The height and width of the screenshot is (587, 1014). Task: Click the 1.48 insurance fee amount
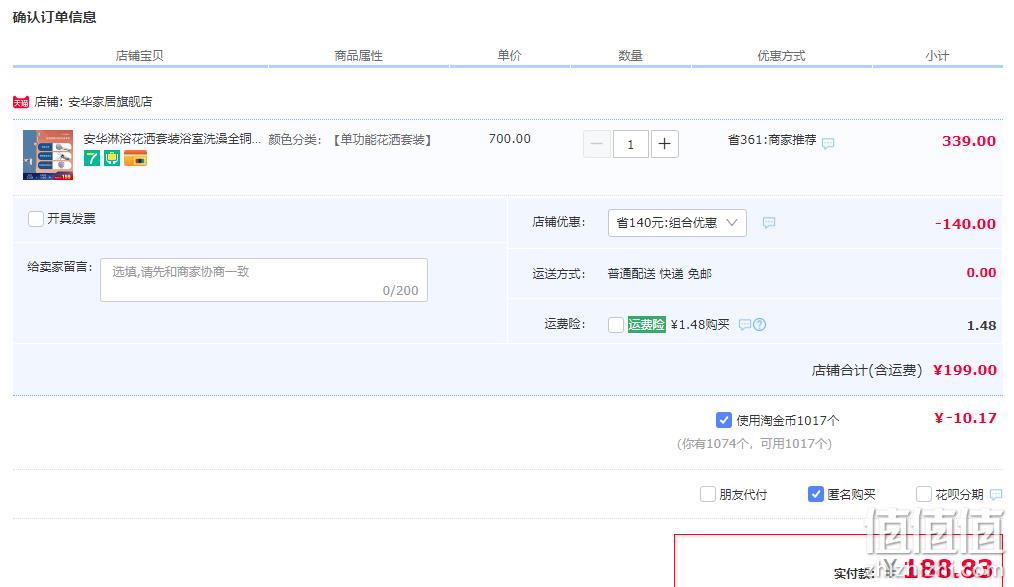(981, 325)
